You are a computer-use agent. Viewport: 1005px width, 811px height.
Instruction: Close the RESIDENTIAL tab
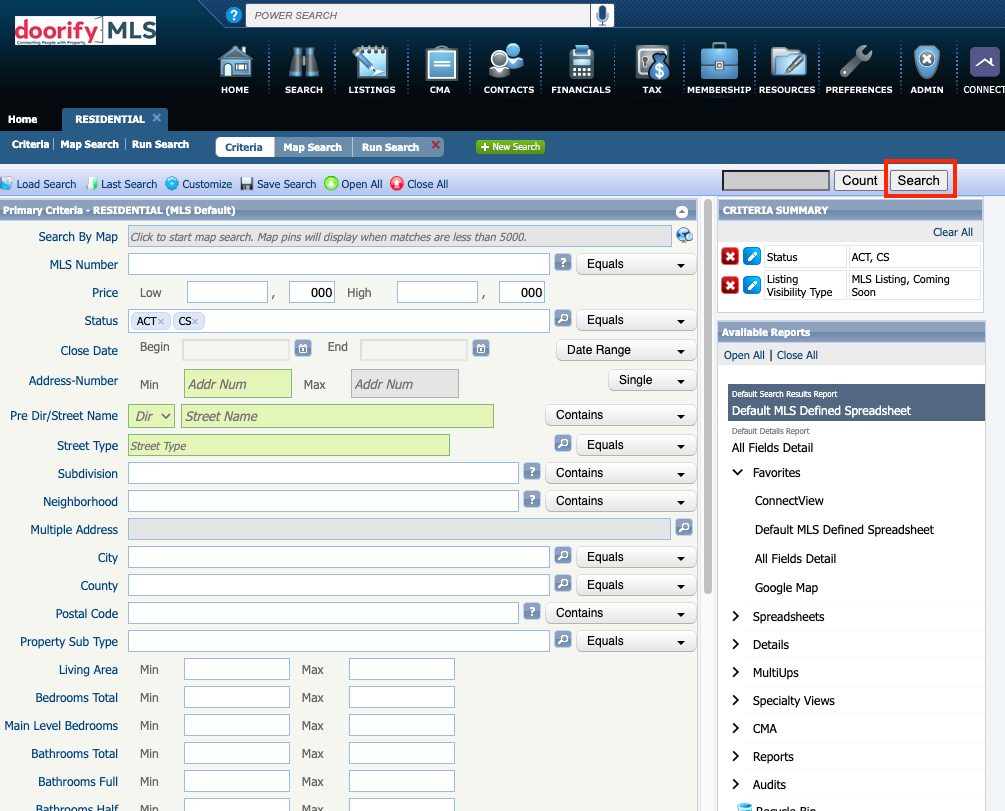pos(156,118)
